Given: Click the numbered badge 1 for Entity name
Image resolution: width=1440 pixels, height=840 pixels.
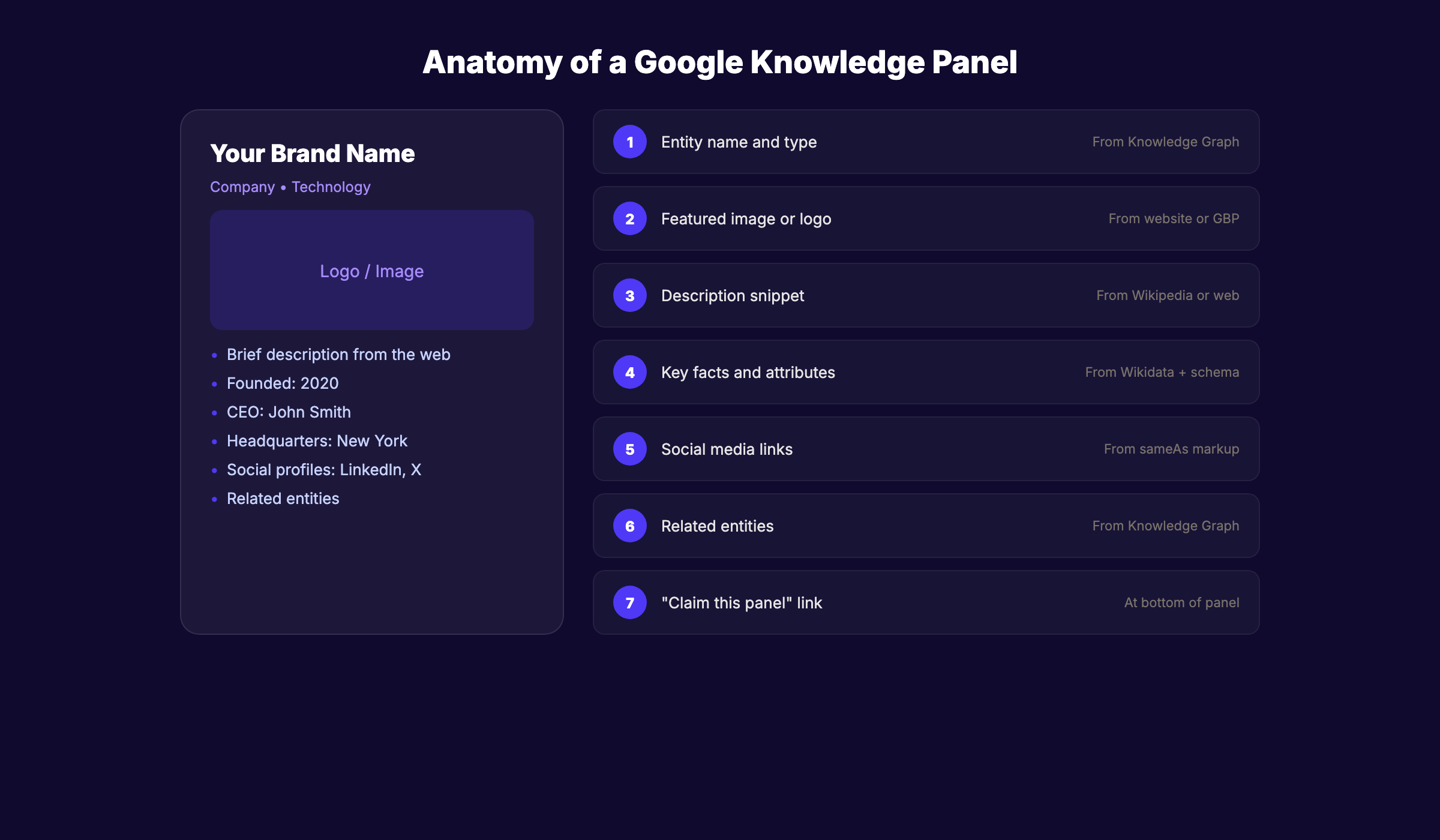Looking at the screenshot, I should pos(629,142).
